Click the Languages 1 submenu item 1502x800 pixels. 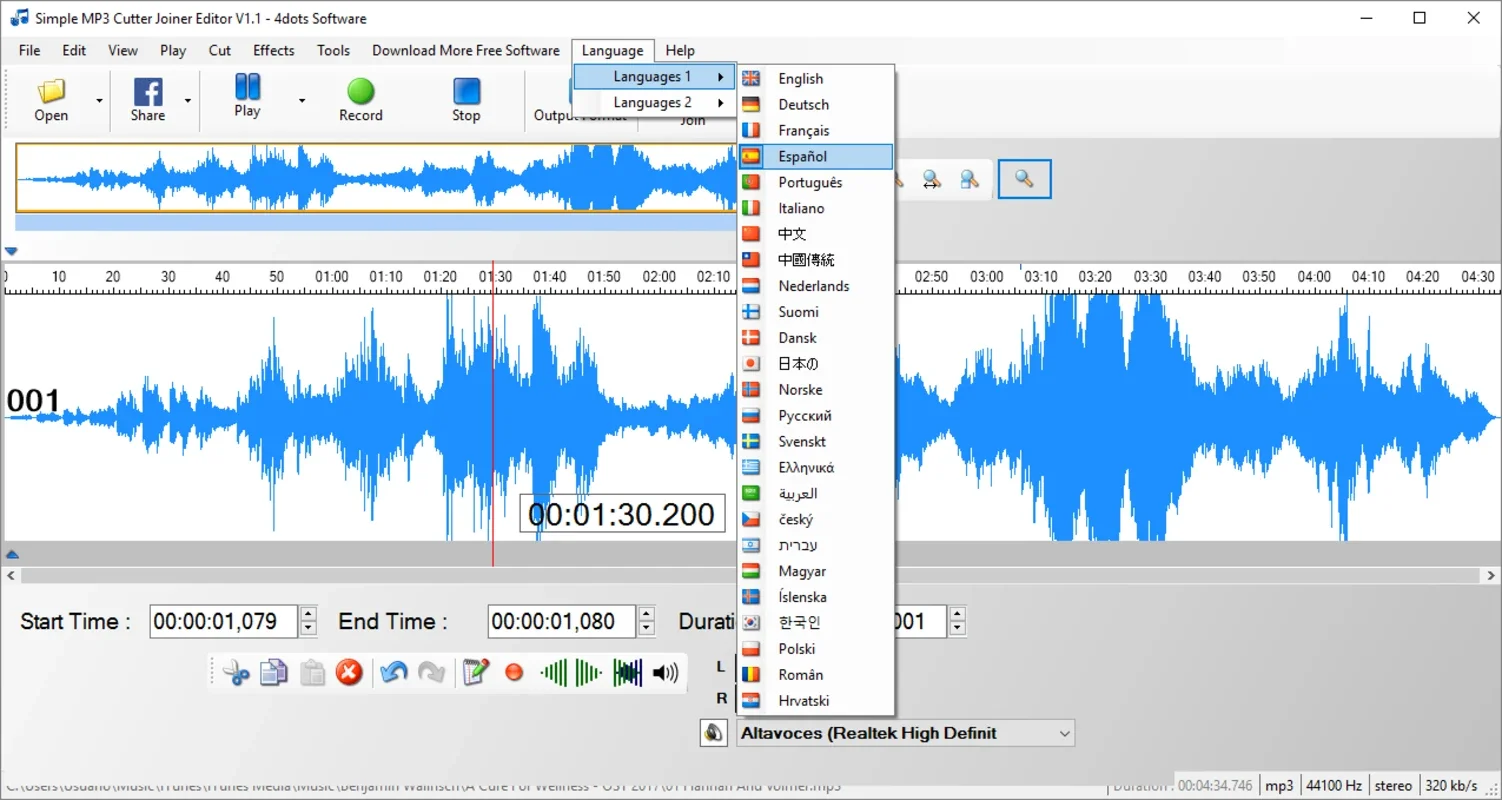click(x=655, y=77)
